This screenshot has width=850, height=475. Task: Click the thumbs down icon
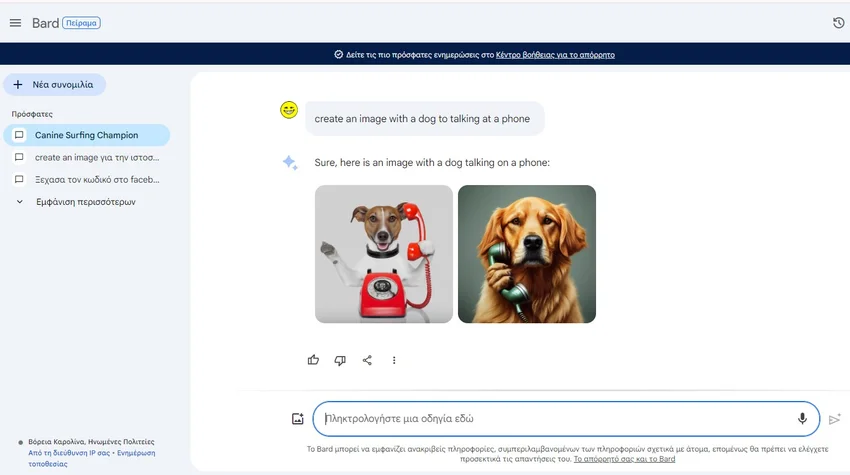pyautogui.click(x=340, y=360)
